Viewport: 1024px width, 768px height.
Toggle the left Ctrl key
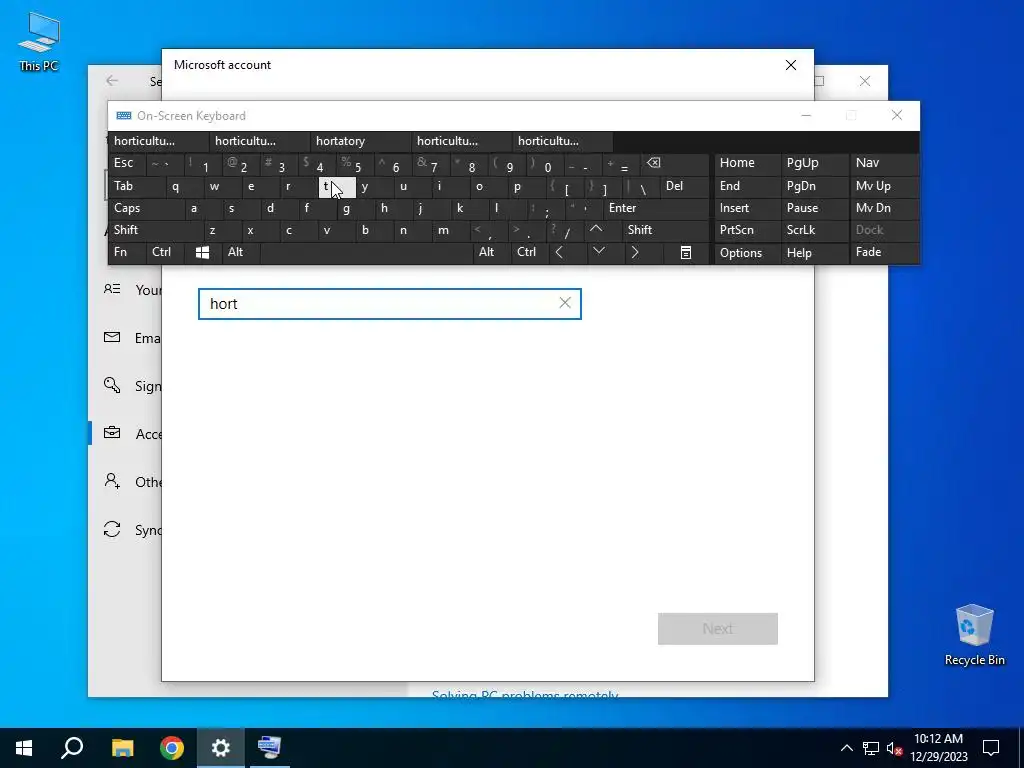[165, 253]
